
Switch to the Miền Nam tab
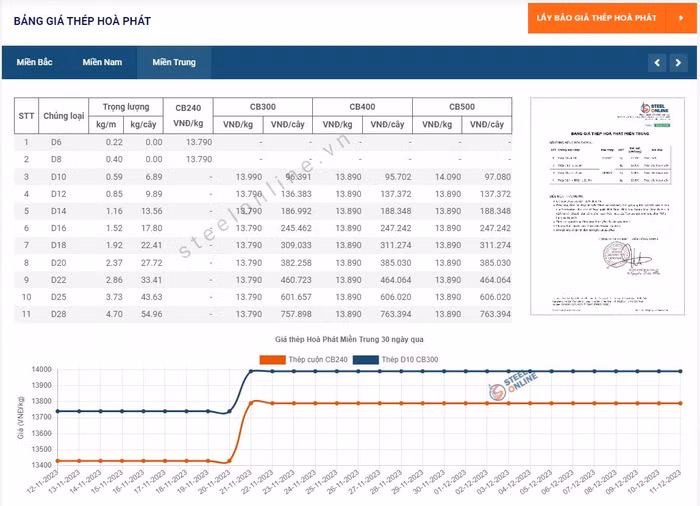point(102,62)
